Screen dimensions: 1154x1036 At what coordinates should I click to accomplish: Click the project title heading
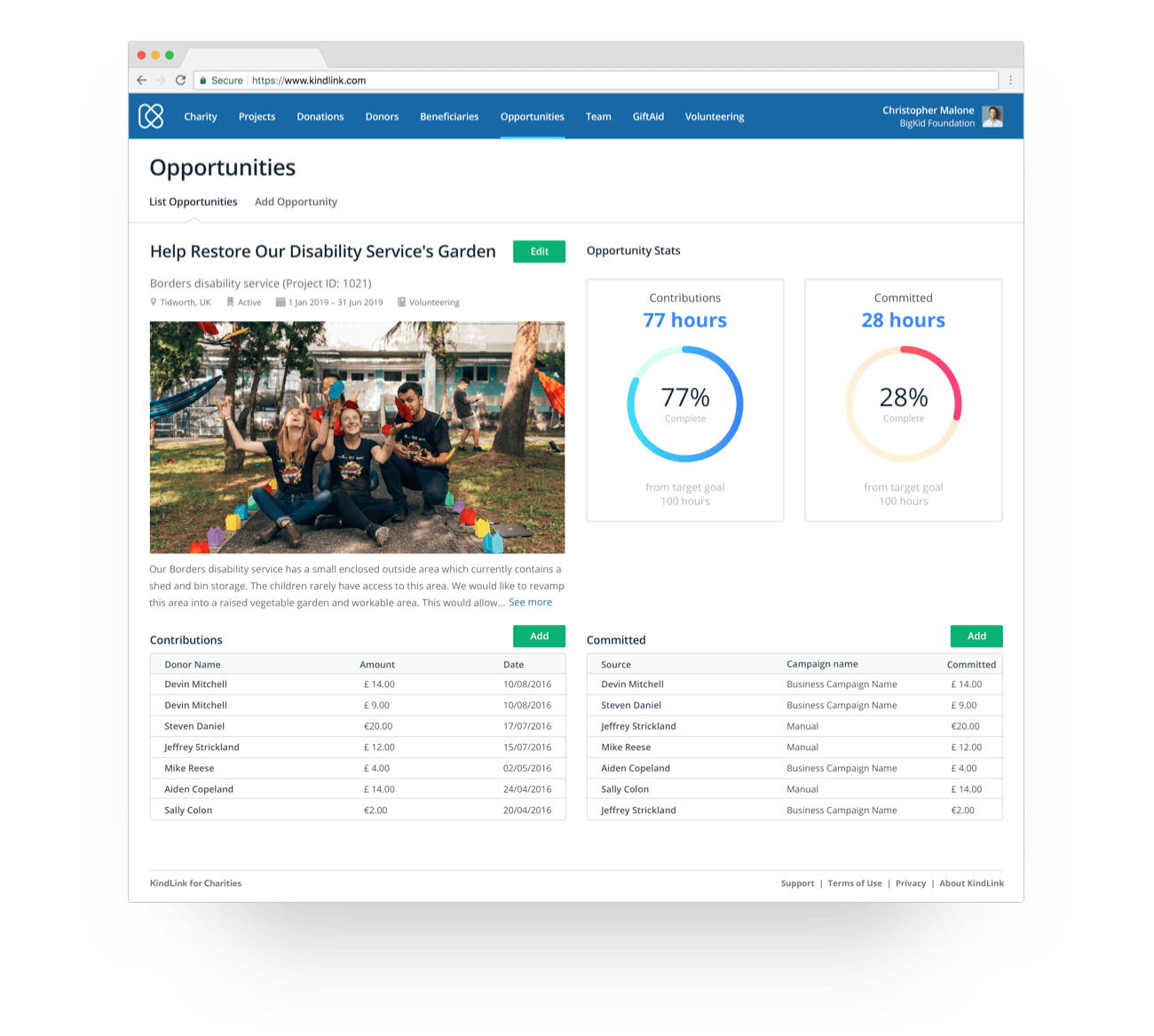(323, 251)
